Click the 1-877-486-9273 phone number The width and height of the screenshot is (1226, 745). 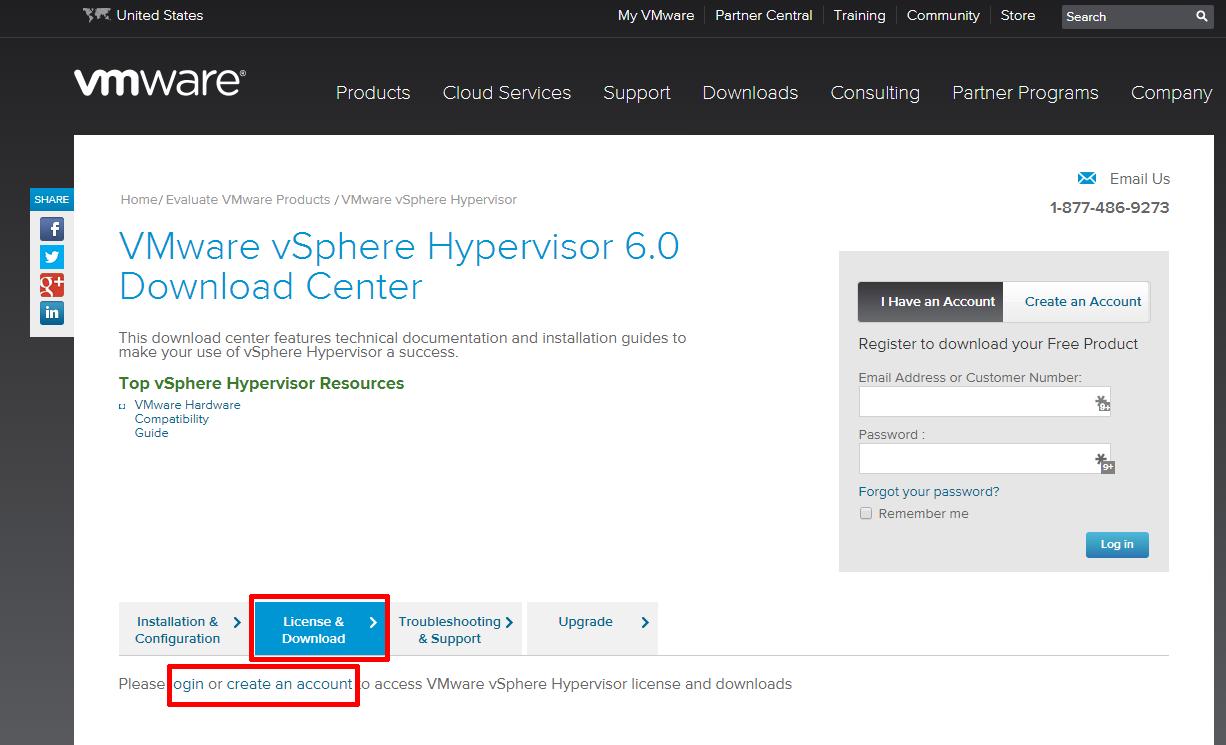tap(1109, 208)
